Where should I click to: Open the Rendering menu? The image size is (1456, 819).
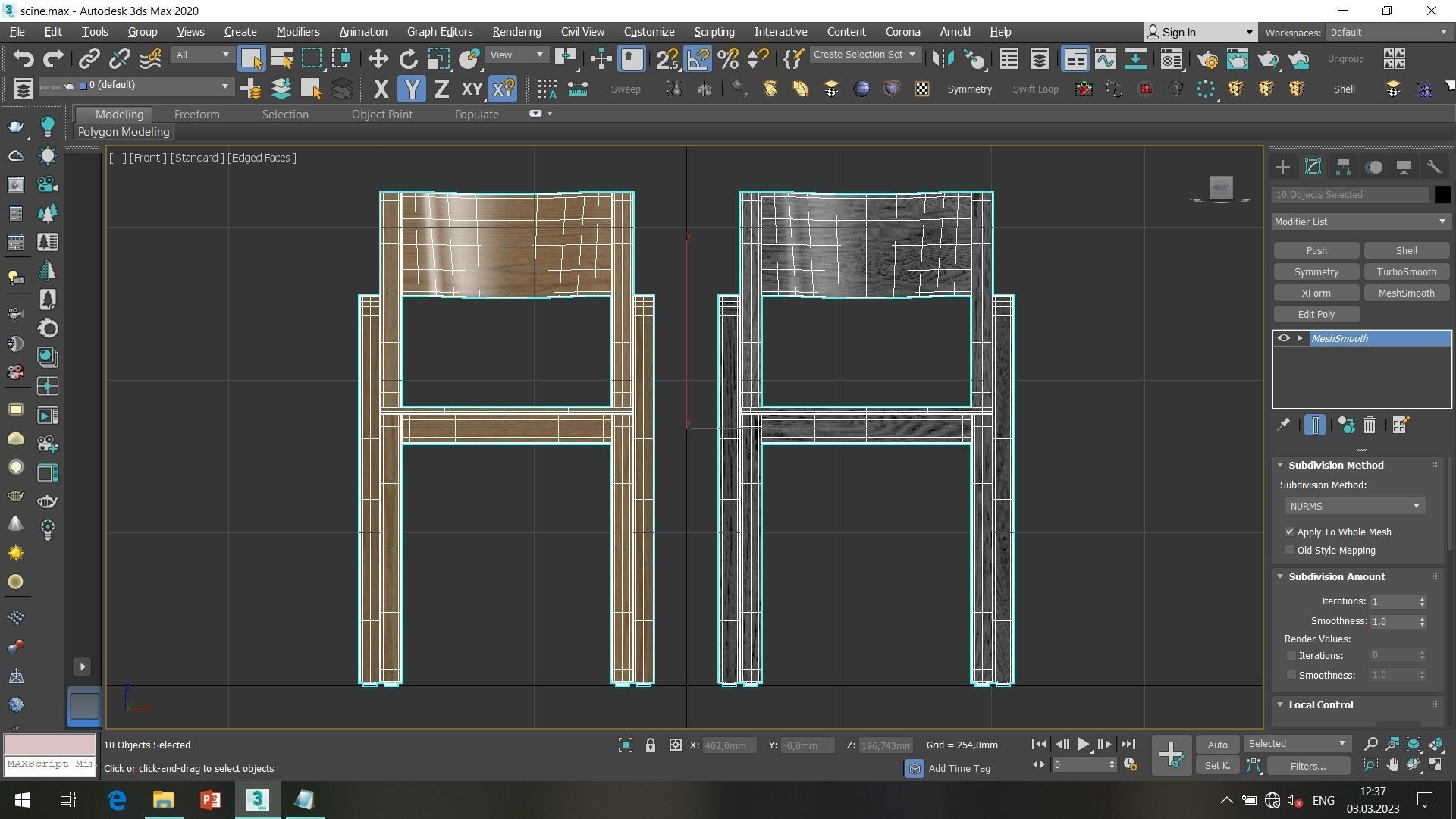[x=516, y=32]
